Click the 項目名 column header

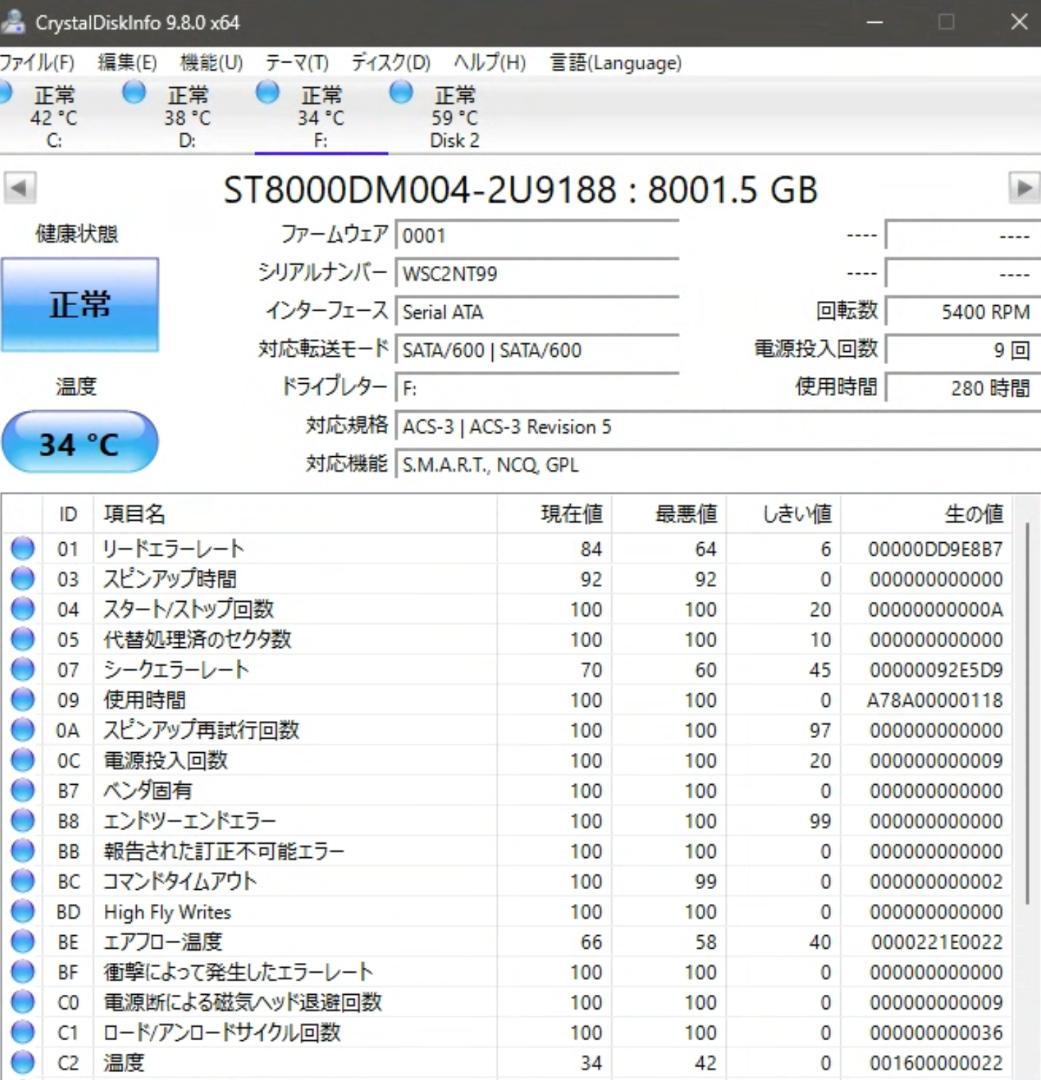(x=295, y=514)
